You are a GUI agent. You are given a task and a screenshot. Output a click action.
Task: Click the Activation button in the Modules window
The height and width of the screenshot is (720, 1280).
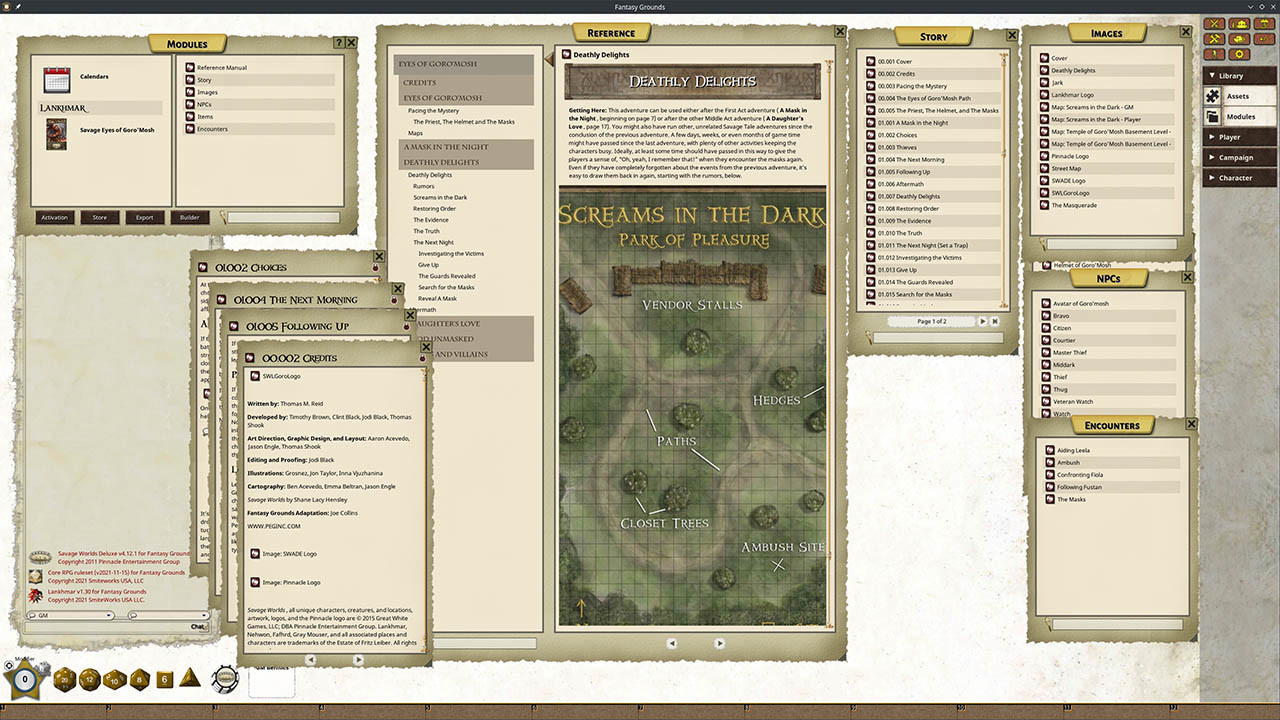click(x=54, y=217)
